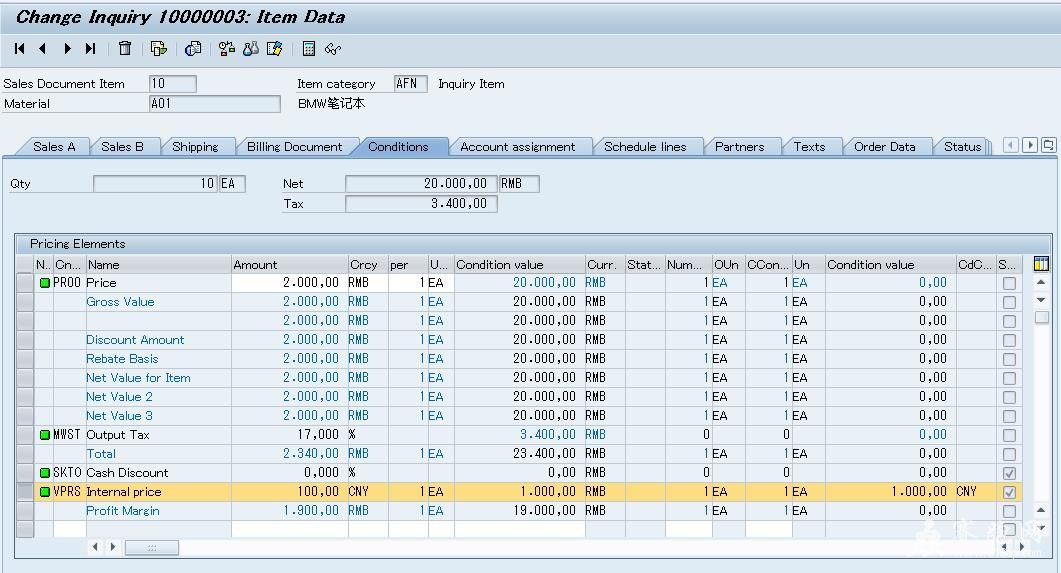
Task: Open the Shipping tab
Action: pos(195,147)
